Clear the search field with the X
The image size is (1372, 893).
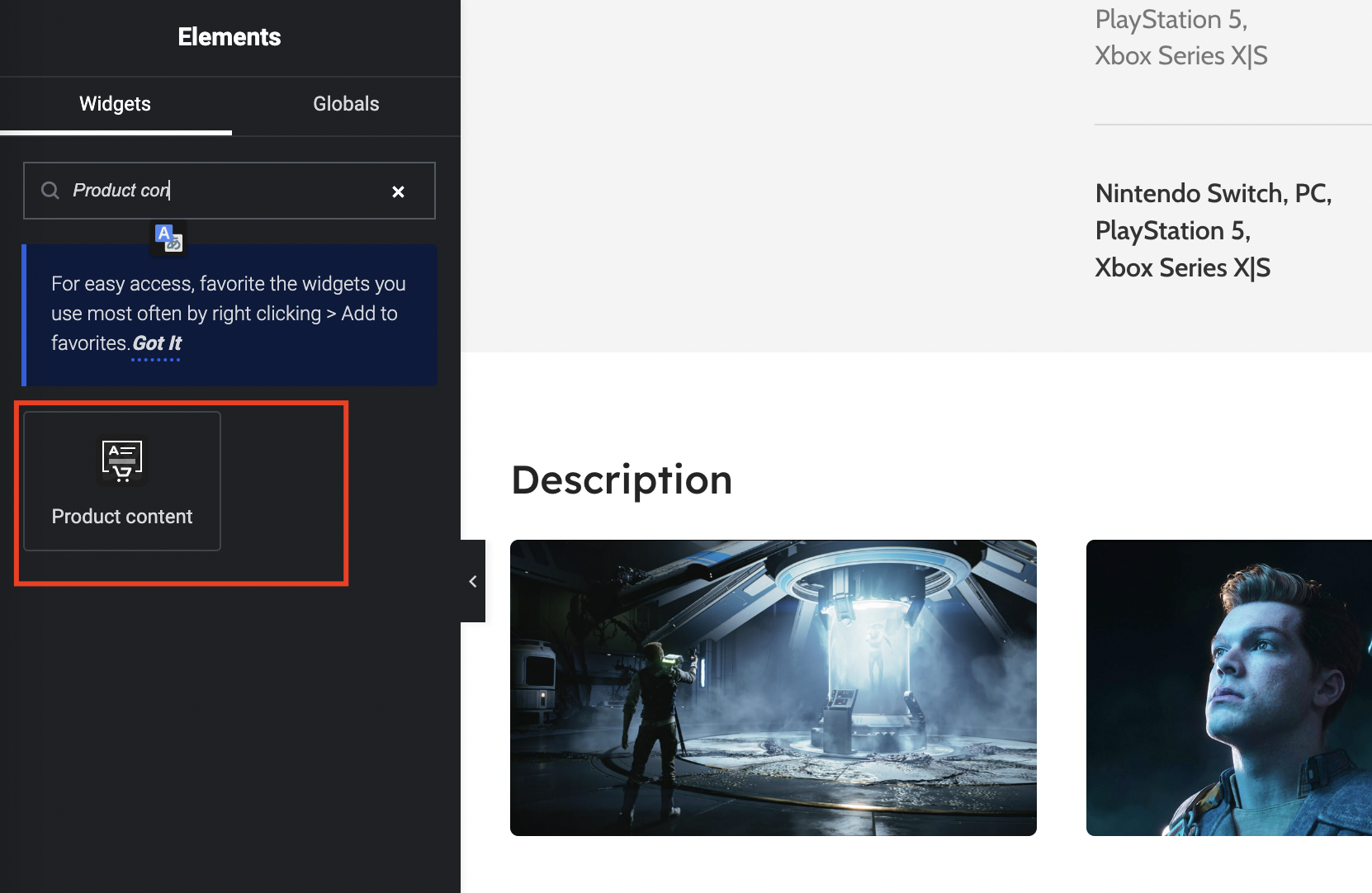tap(398, 191)
